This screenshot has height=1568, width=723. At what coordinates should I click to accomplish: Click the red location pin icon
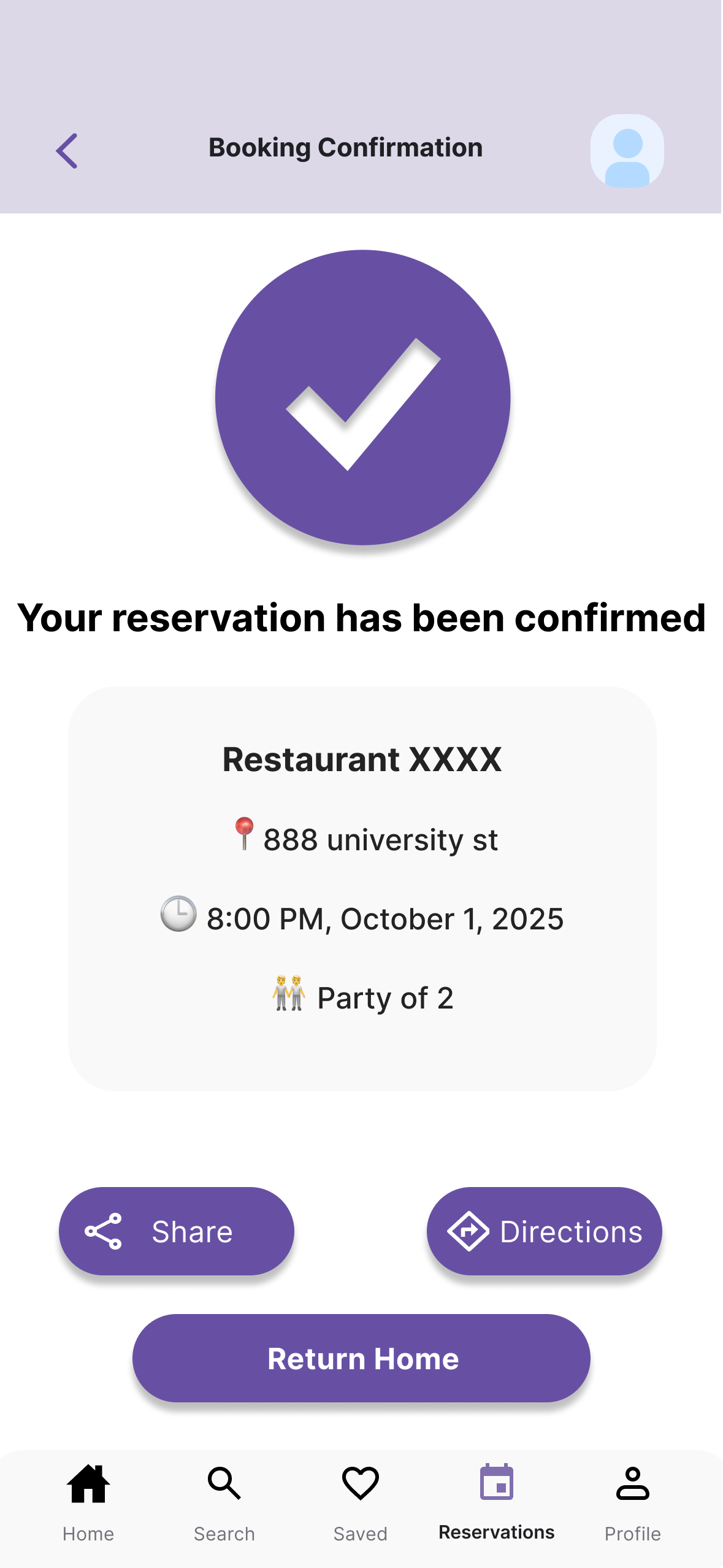pyautogui.click(x=244, y=834)
